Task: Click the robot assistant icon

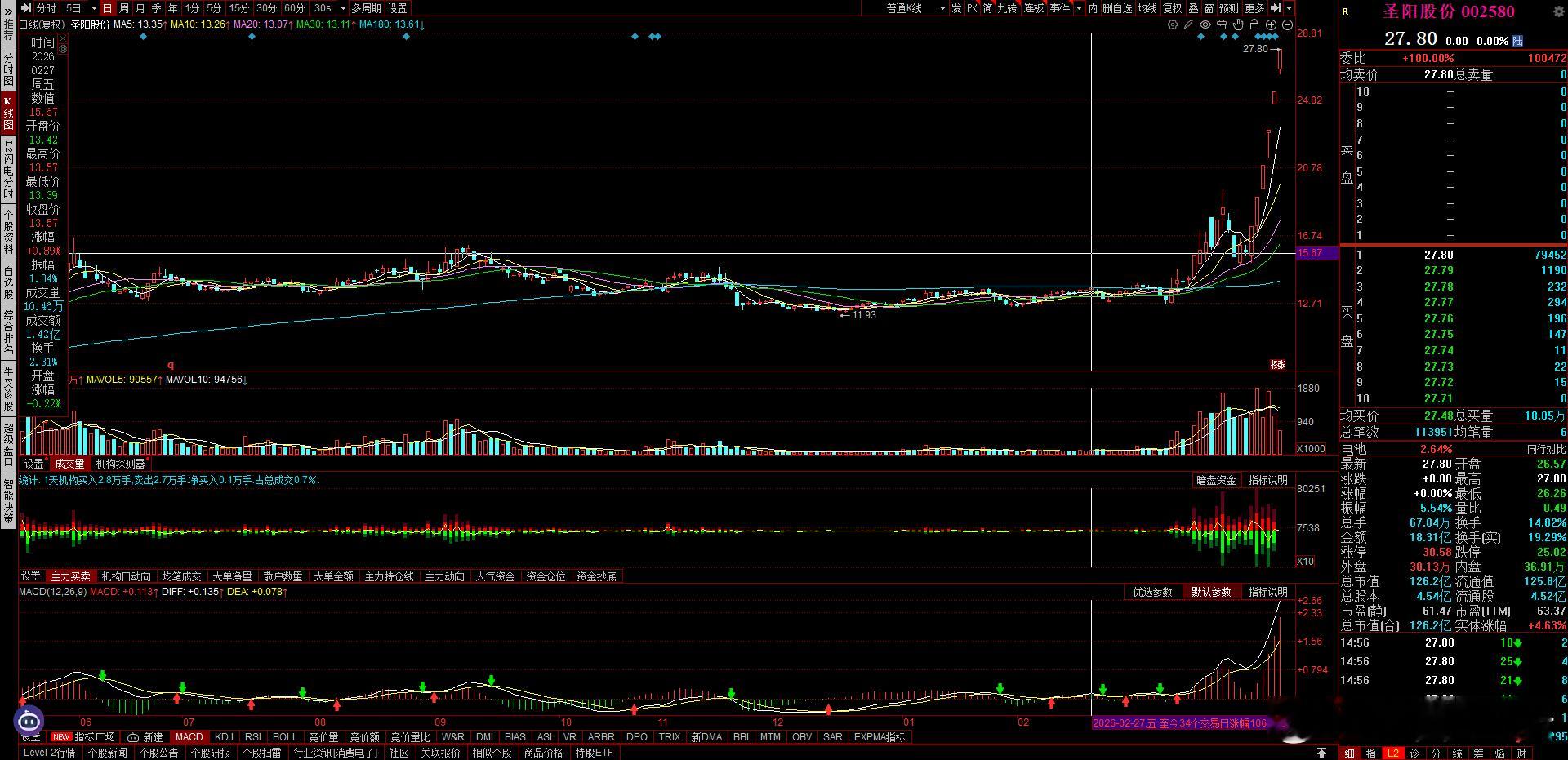Action: pyautogui.click(x=29, y=720)
